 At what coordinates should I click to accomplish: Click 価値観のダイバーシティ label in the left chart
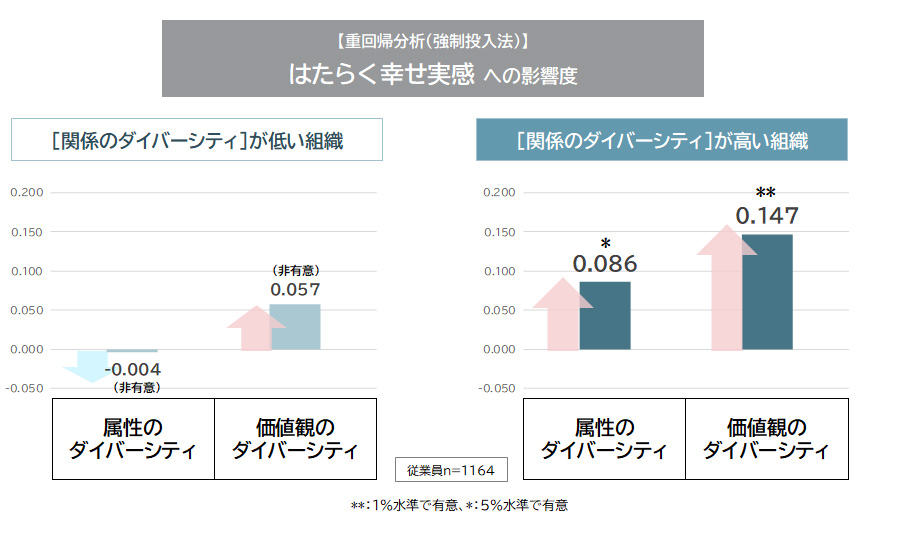pyautogui.click(x=295, y=439)
